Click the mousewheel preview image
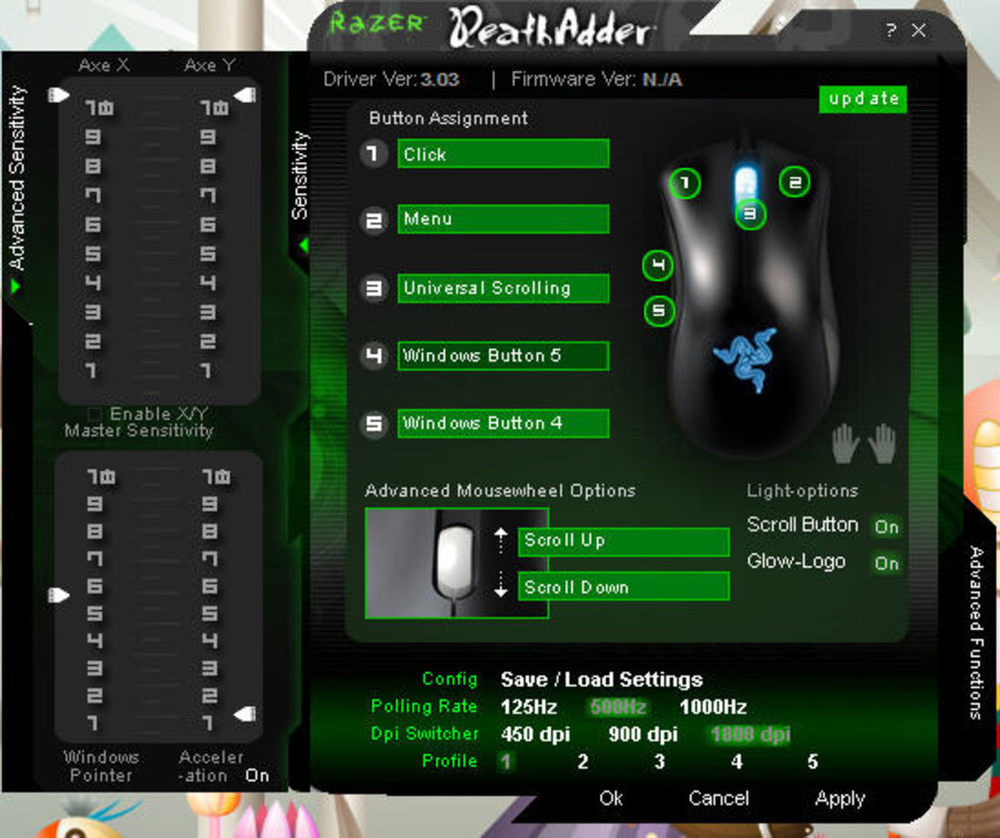Image resolution: width=1000 pixels, height=838 pixels. tap(457, 563)
